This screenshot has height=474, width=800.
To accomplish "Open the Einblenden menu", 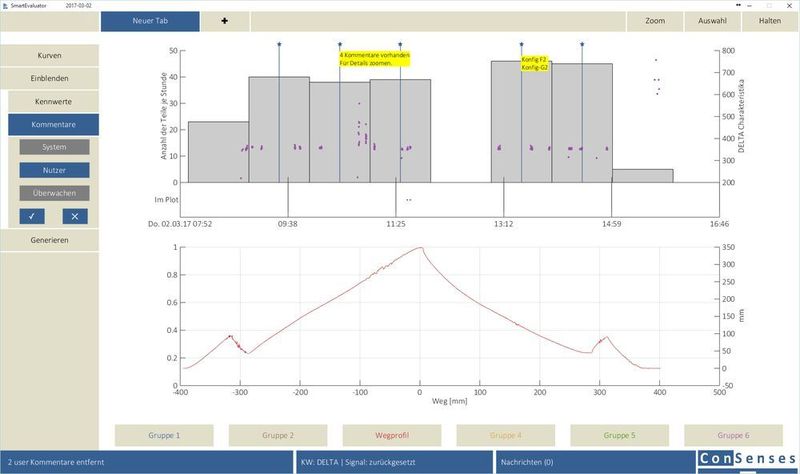I will [x=49, y=78].
